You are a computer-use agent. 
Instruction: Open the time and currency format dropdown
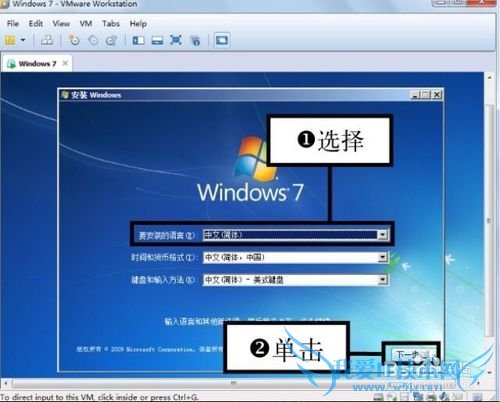point(383,257)
